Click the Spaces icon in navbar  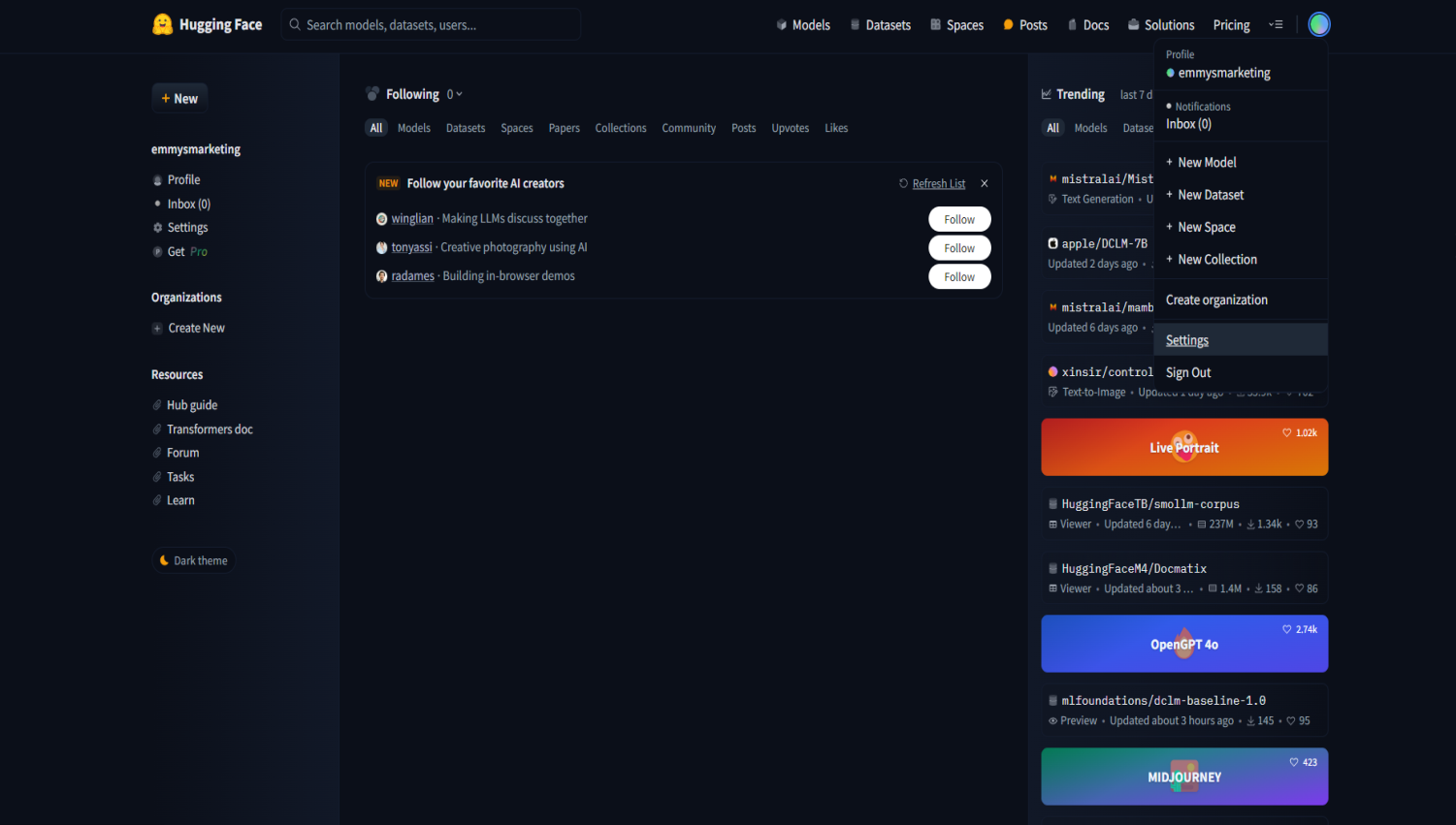coord(936,25)
